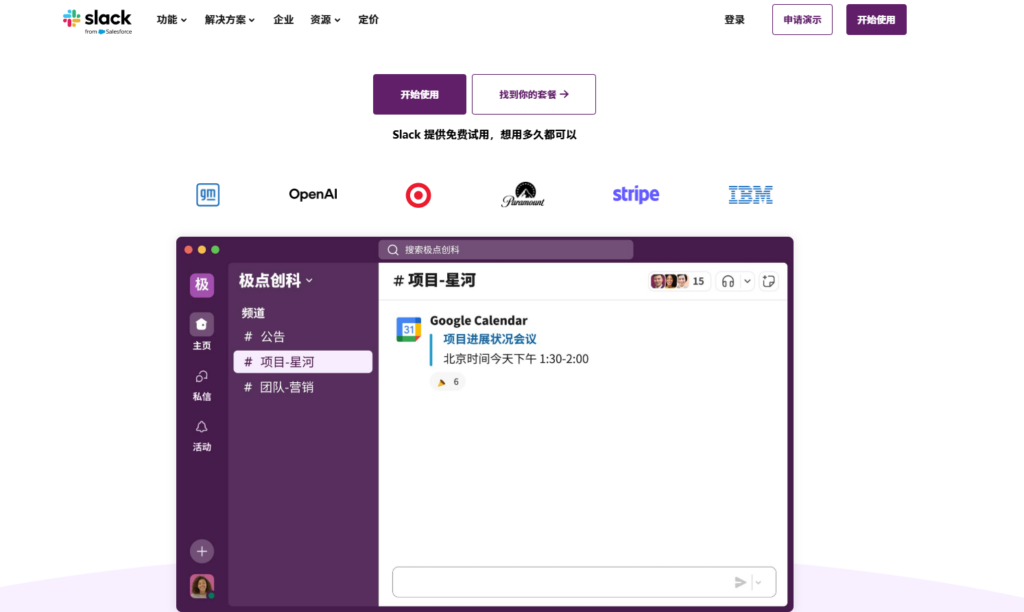Select the 定价 menu item
The image size is (1024, 612).
[x=368, y=19]
